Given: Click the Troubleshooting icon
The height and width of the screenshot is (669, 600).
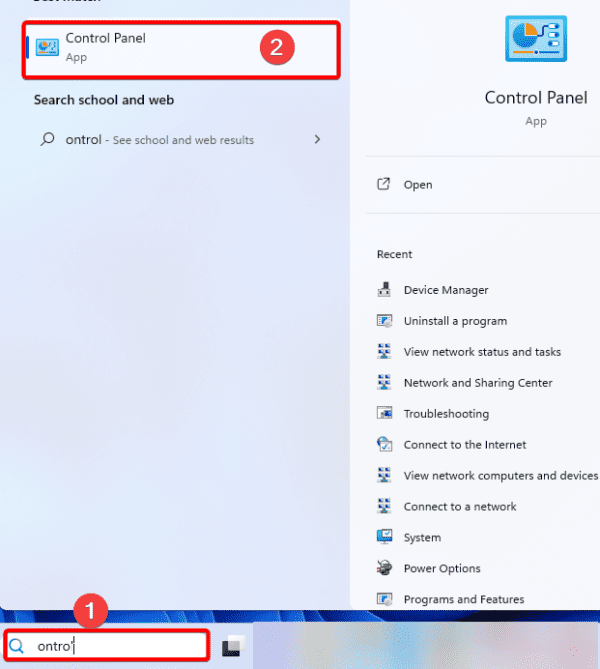Looking at the screenshot, I should click(x=384, y=413).
